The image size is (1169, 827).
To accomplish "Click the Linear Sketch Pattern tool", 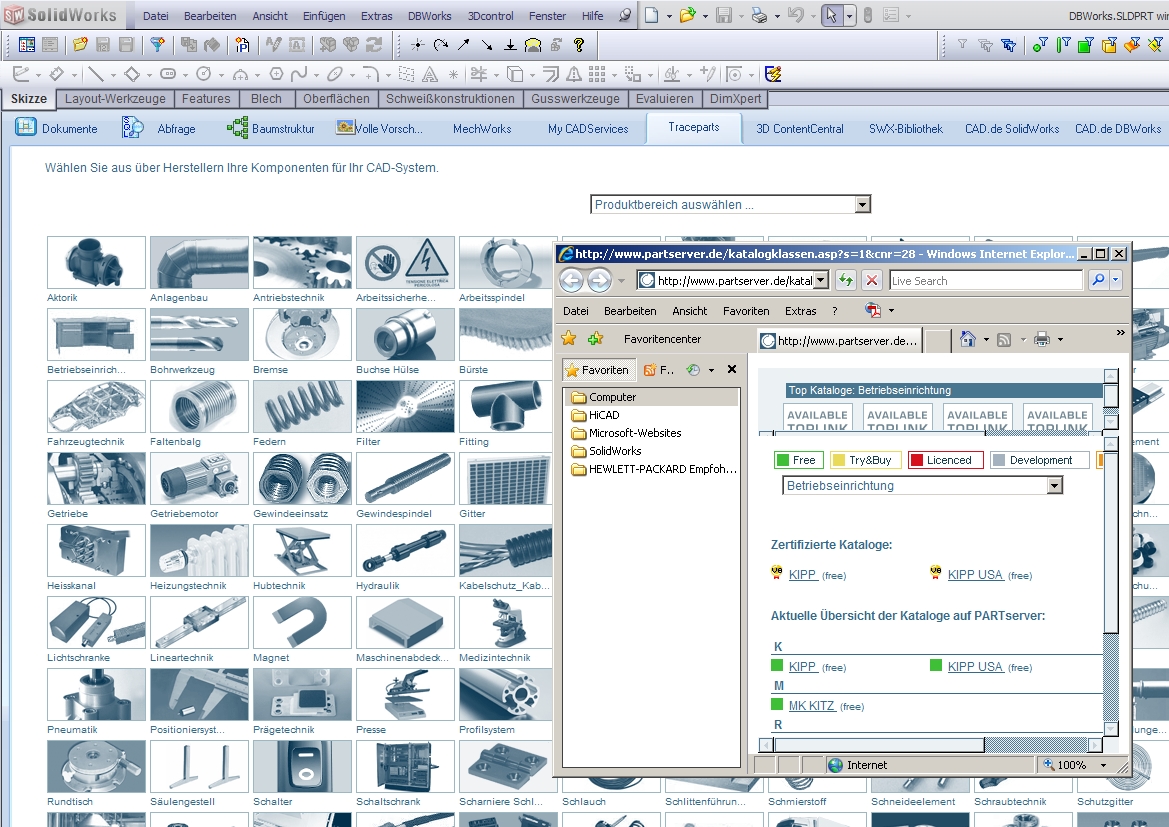I will click(x=596, y=74).
